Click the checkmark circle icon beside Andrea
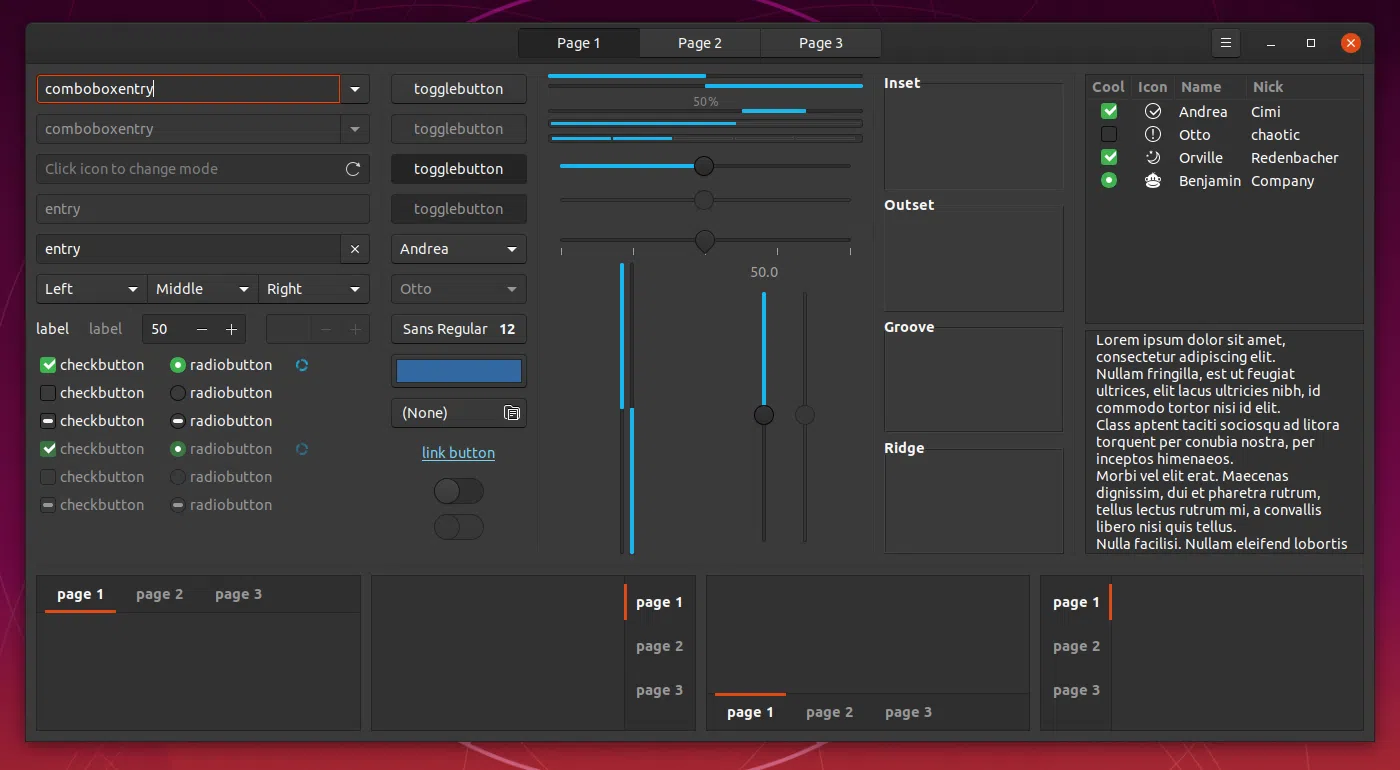This screenshot has width=1400, height=770. (x=1153, y=112)
